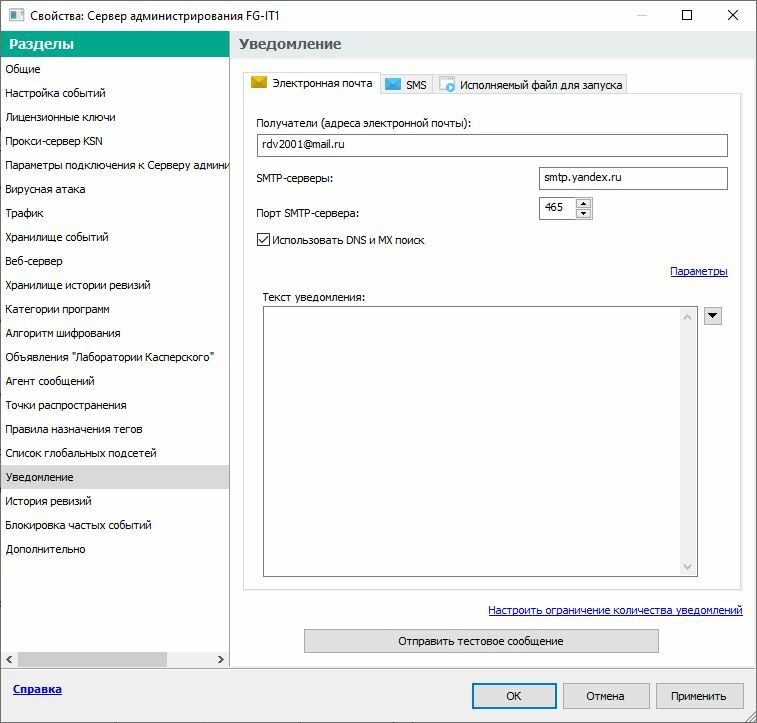The width and height of the screenshot is (757, 723).
Task: Select Хранилище событий section
Action: (x=114, y=237)
